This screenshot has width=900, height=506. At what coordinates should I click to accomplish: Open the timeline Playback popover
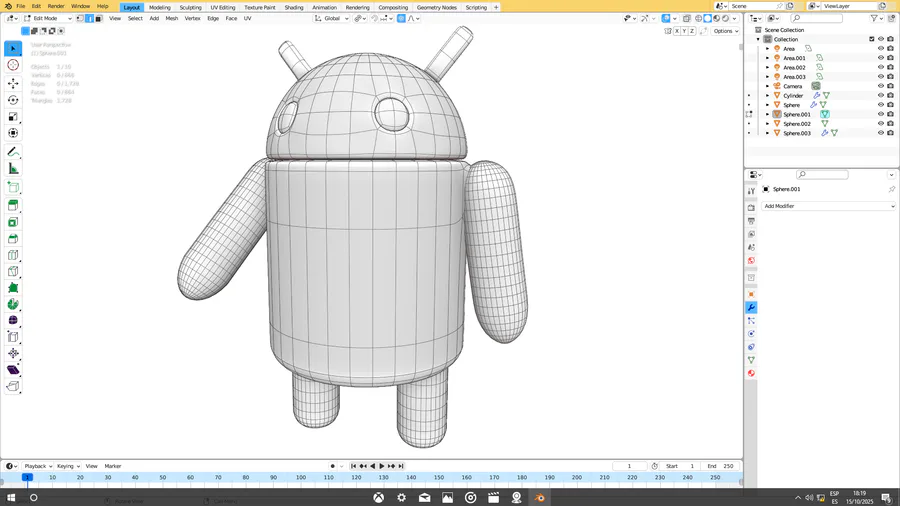pos(37,466)
